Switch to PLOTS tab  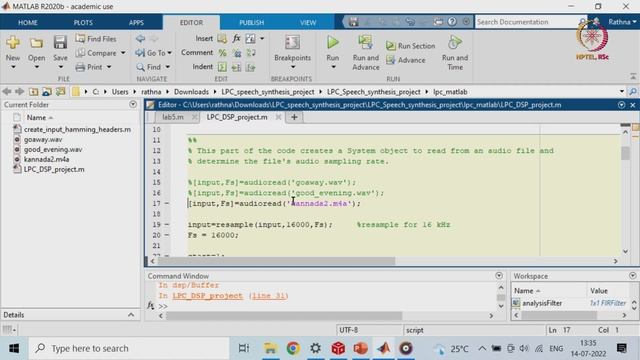pos(83,22)
